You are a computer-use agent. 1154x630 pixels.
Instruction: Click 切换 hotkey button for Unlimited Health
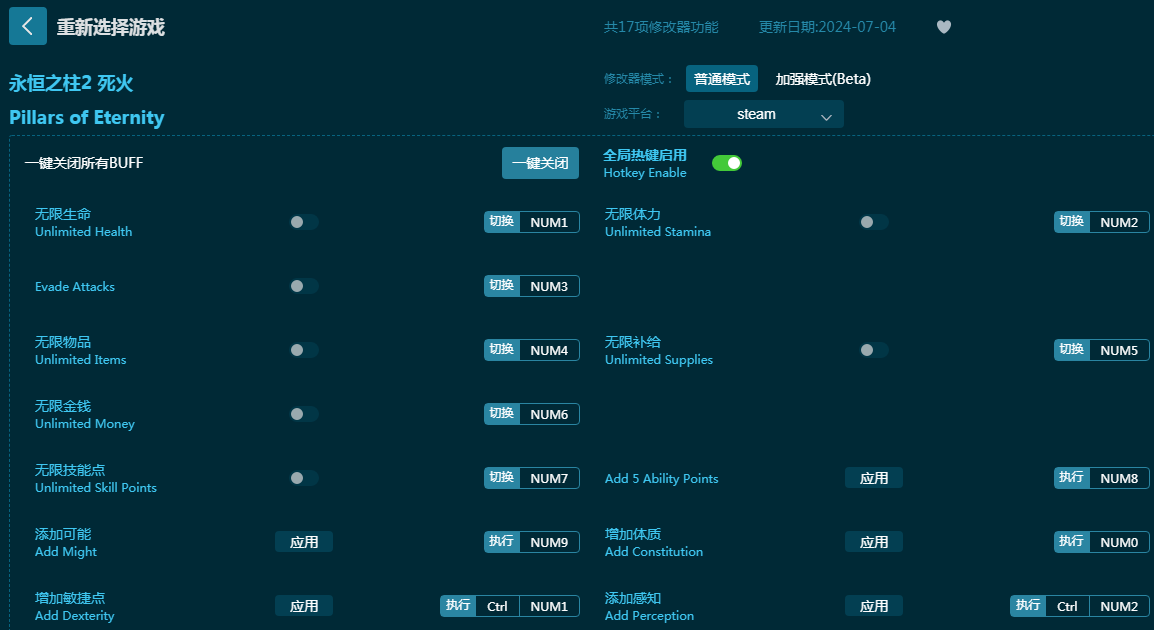[x=502, y=222]
